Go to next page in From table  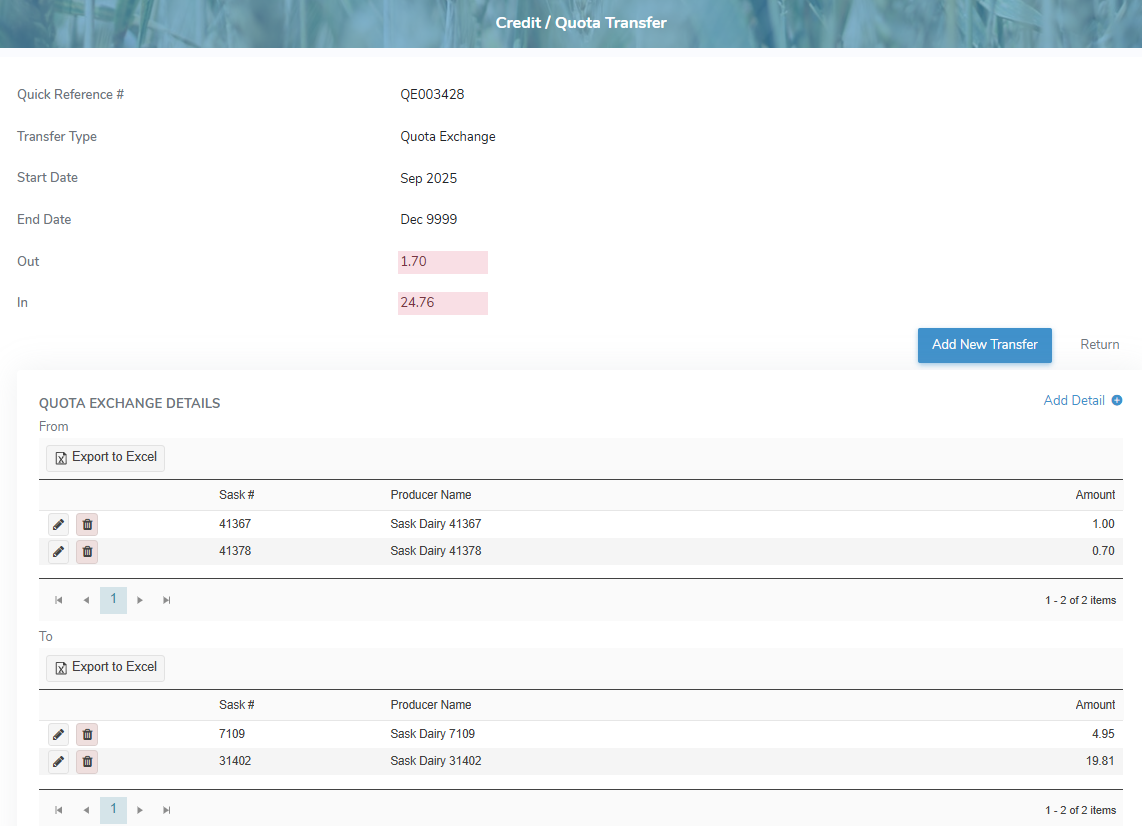point(140,600)
